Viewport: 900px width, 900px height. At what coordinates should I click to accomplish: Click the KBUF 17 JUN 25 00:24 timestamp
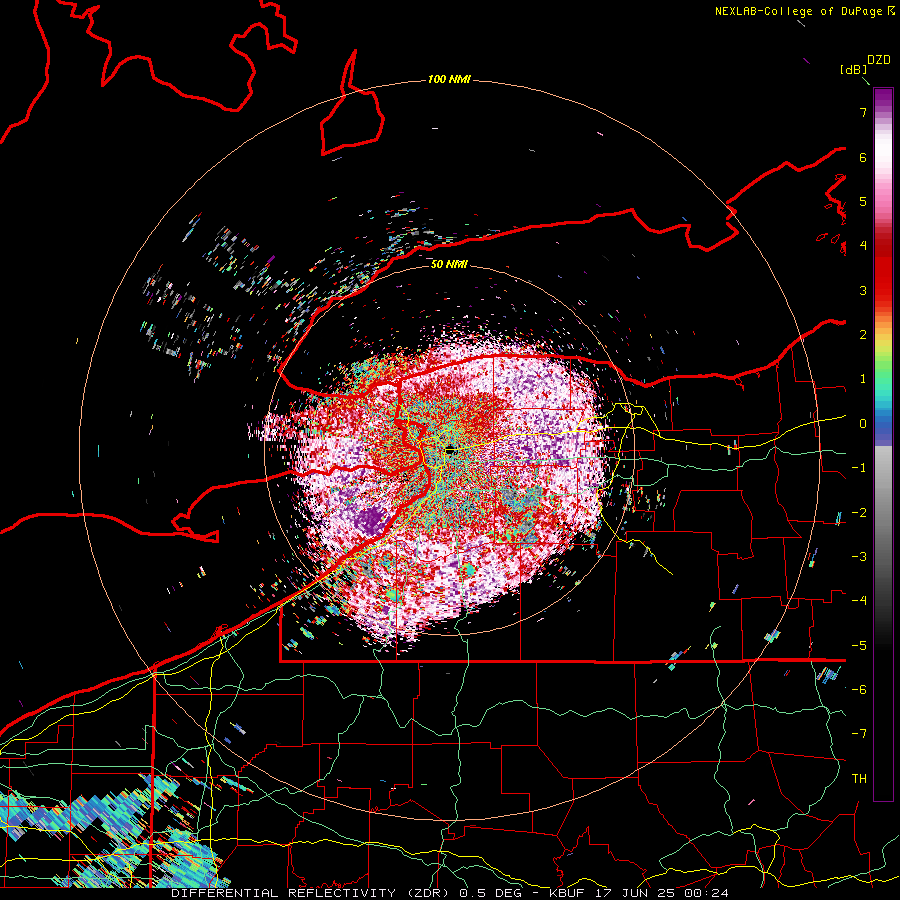click(x=639, y=893)
